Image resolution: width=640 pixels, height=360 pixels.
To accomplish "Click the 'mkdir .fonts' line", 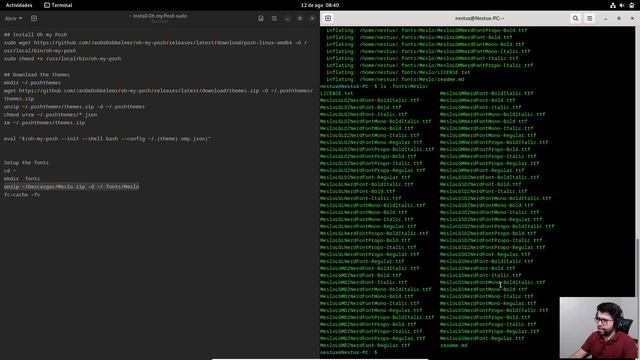I will (22, 179).
